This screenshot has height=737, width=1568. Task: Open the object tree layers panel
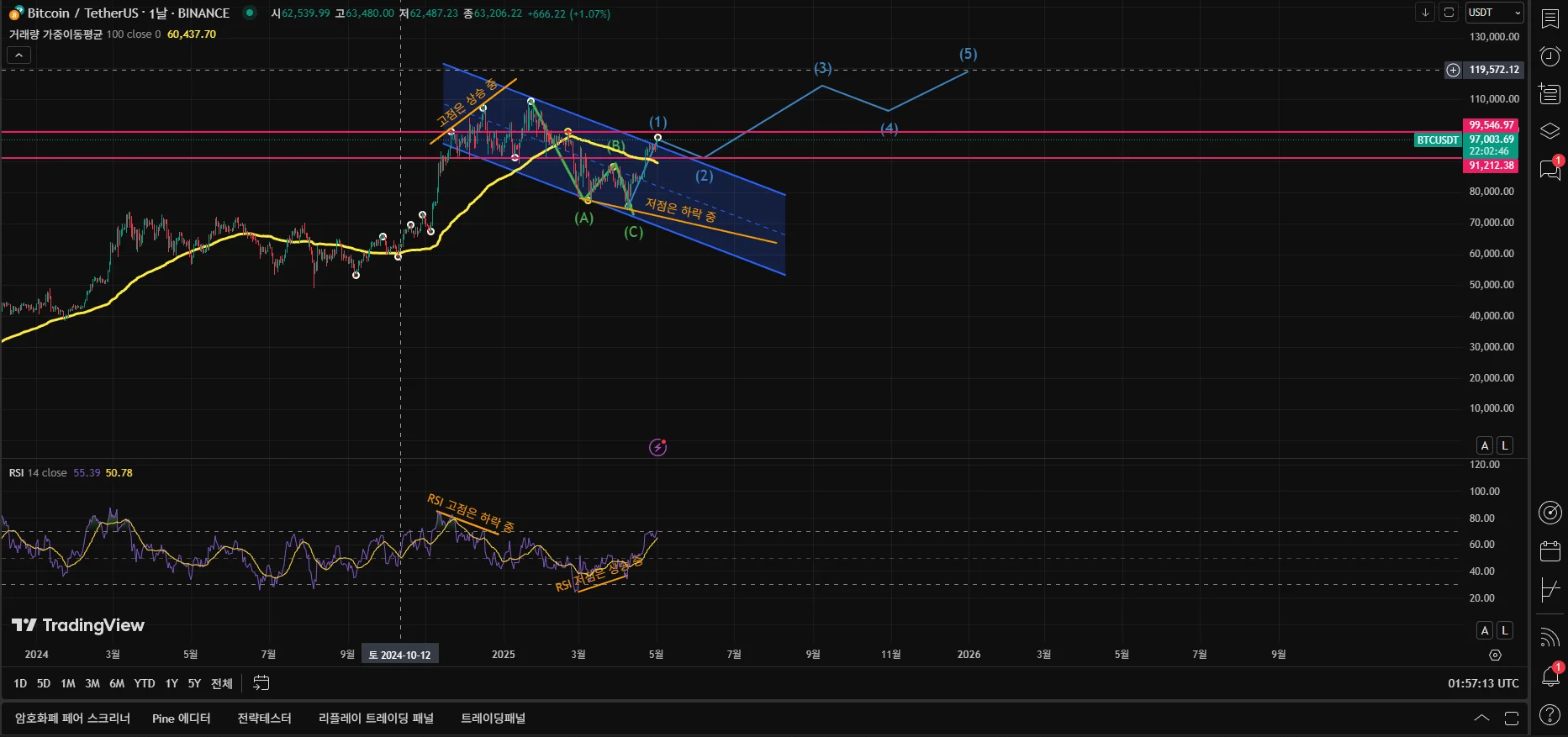tap(1550, 131)
